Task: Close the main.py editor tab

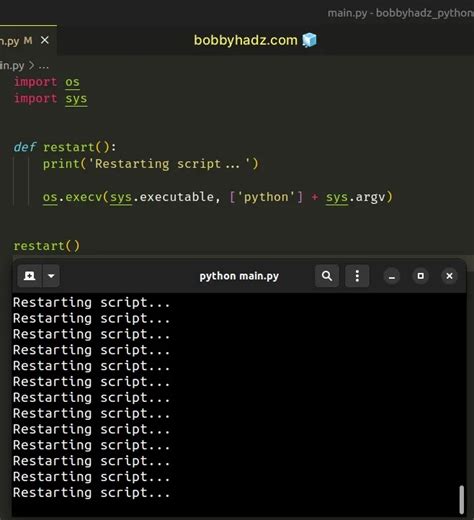Action: (45, 40)
